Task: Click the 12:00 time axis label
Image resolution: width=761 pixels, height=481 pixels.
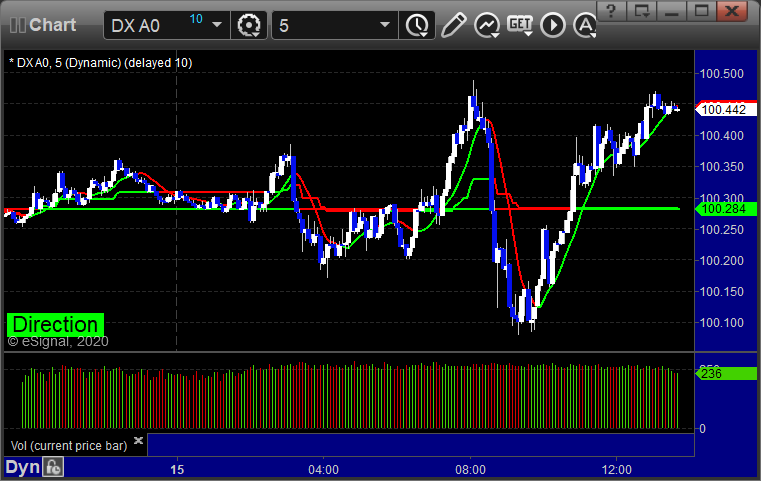Action: [617, 470]
